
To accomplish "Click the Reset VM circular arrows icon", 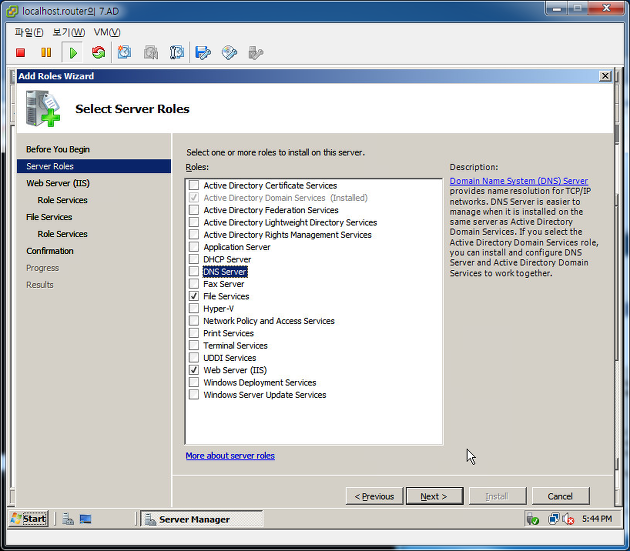I will pos(98,53).
